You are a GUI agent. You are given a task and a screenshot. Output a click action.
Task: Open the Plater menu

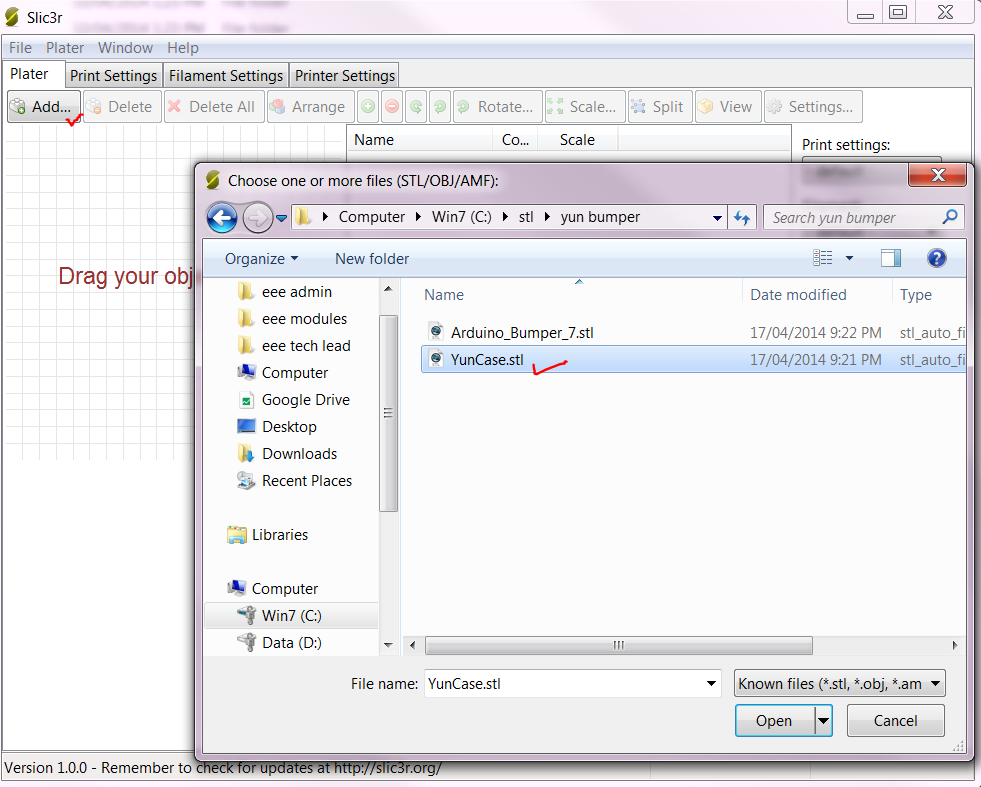point(64,48)
